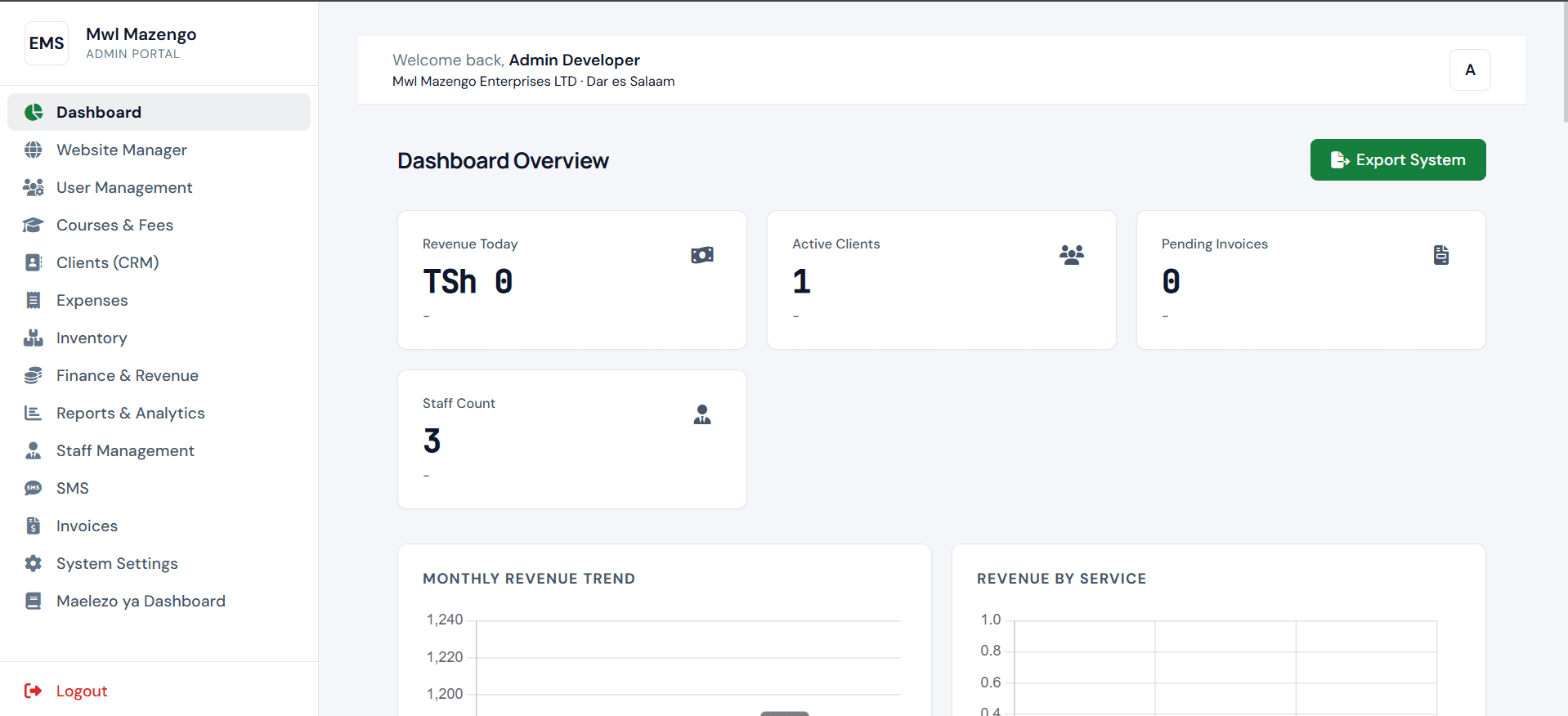Screen dimensions: 1568x716
Task: Open the user avatar 'A' button
Action: [x=1470, y=69]
